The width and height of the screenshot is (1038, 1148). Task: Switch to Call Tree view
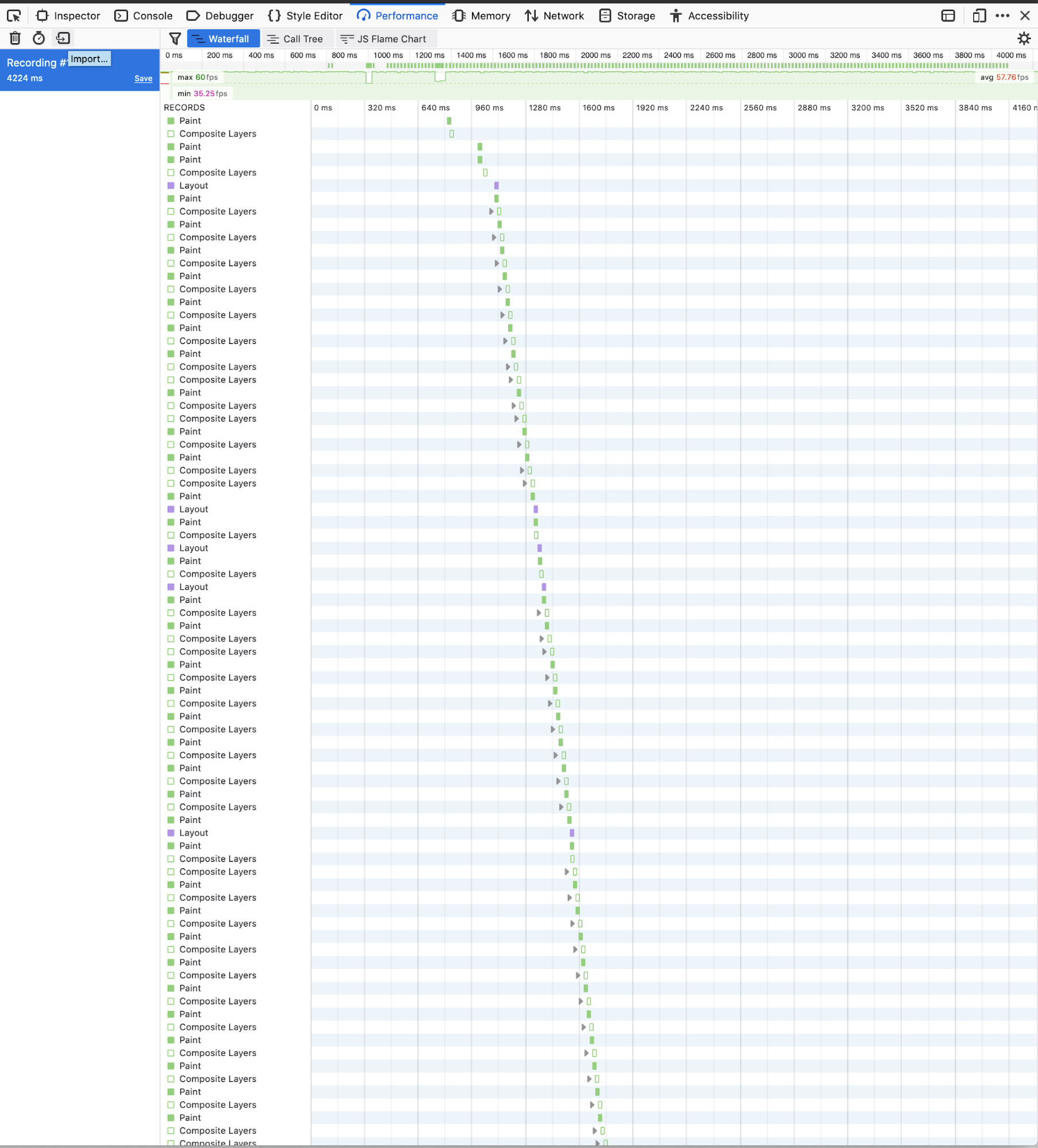296,39
